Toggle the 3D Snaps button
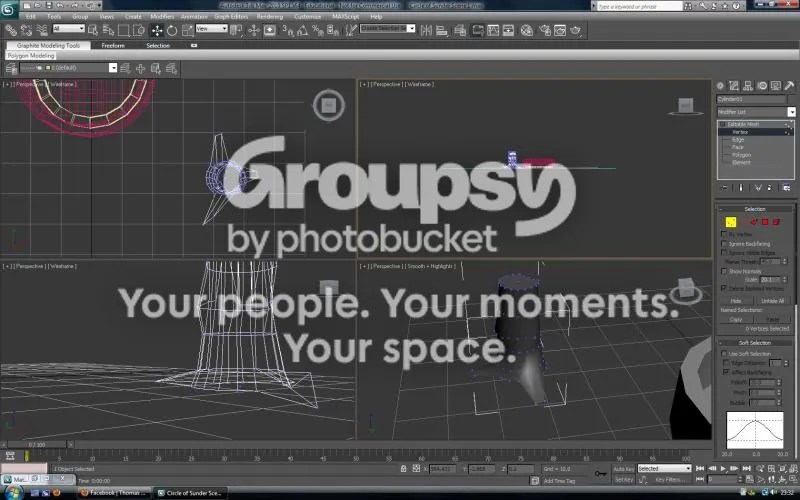 pos(288,31)
